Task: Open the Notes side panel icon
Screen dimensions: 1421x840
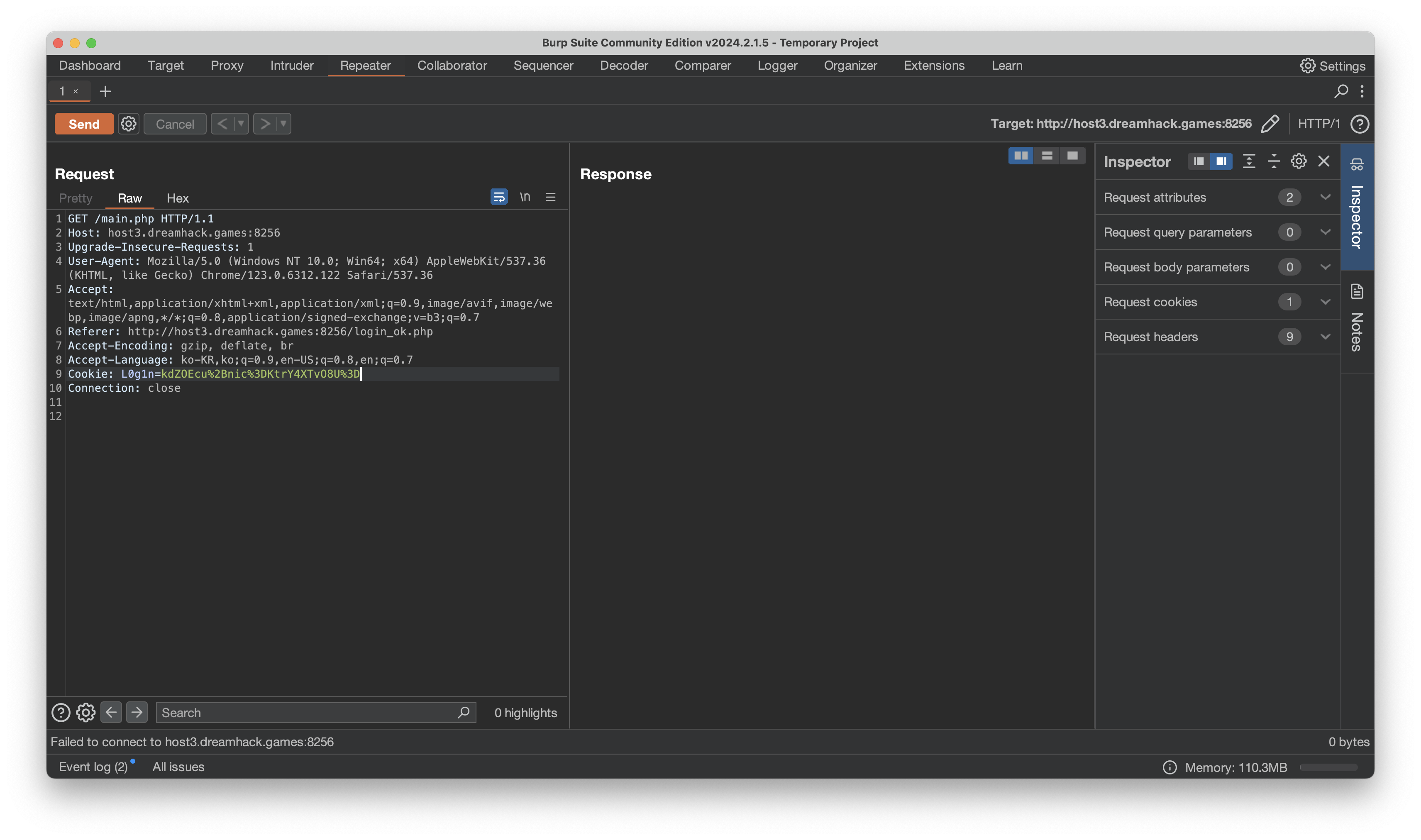Action: pyautogui.click(x=1357, y=292)
